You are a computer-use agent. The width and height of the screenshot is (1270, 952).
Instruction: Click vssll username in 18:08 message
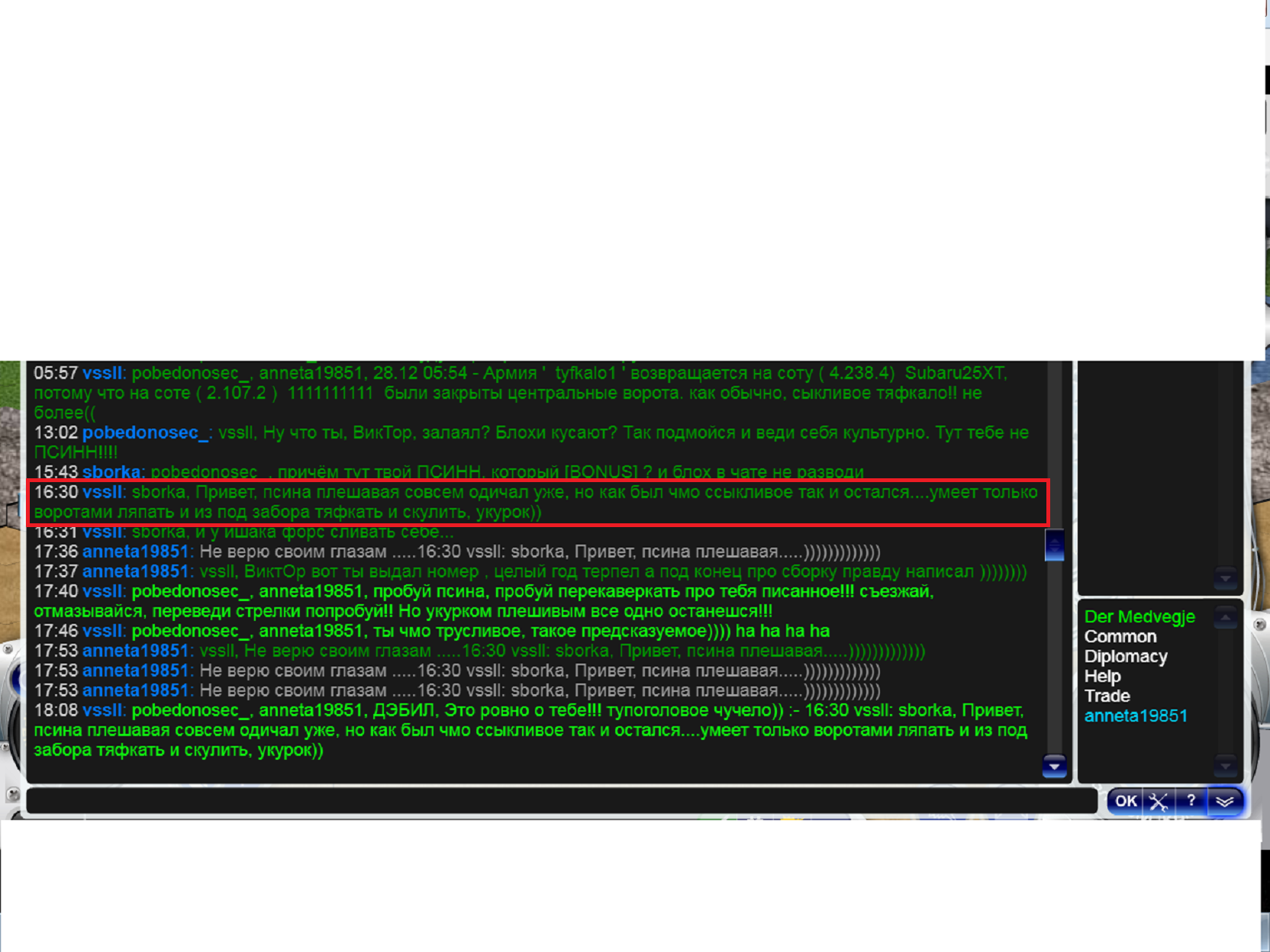click(x=102, y=710)
